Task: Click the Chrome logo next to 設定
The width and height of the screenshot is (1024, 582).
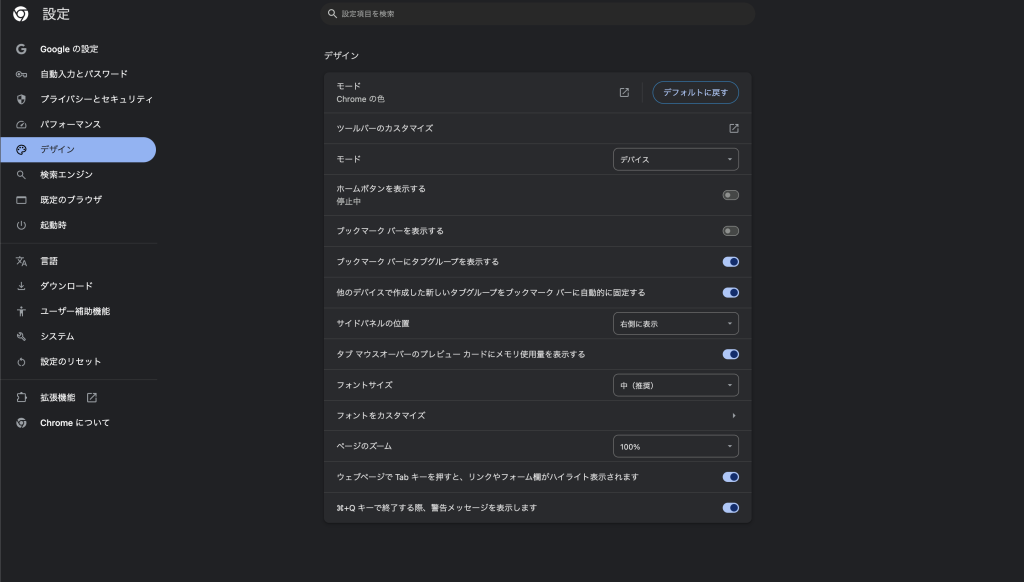Action: (x=20, y=14)
